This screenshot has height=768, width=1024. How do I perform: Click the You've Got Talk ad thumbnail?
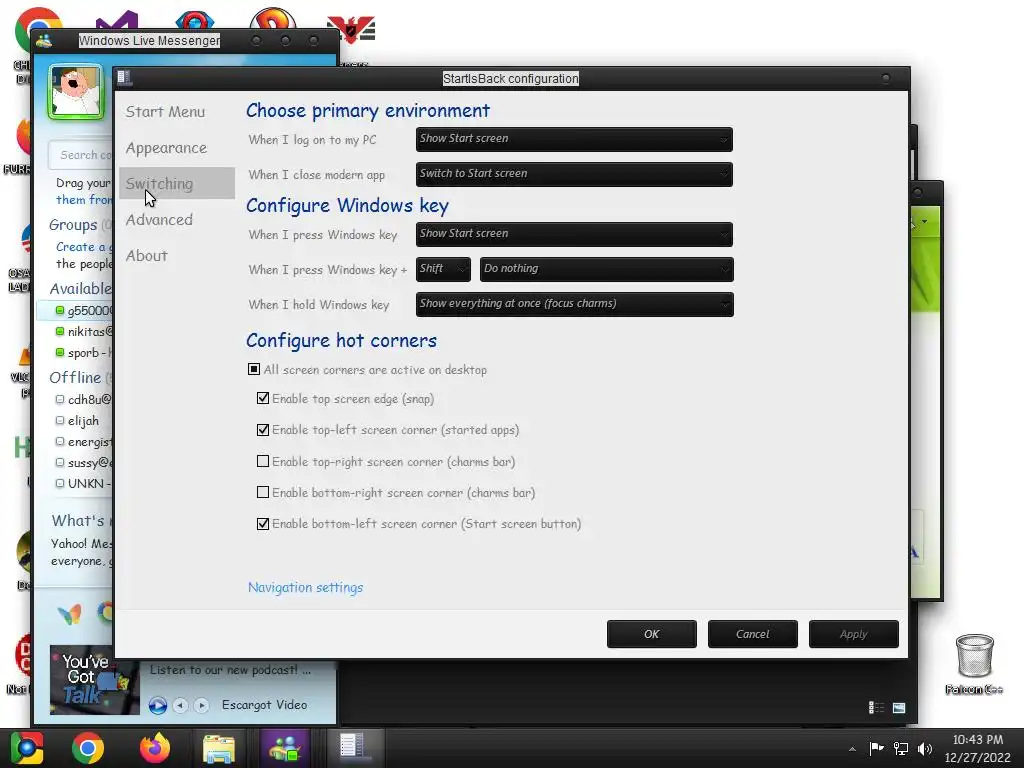95,680
